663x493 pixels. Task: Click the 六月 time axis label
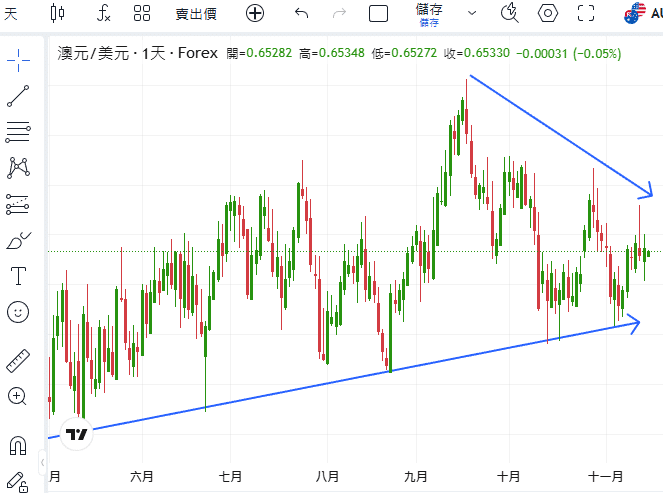[142, 477]
